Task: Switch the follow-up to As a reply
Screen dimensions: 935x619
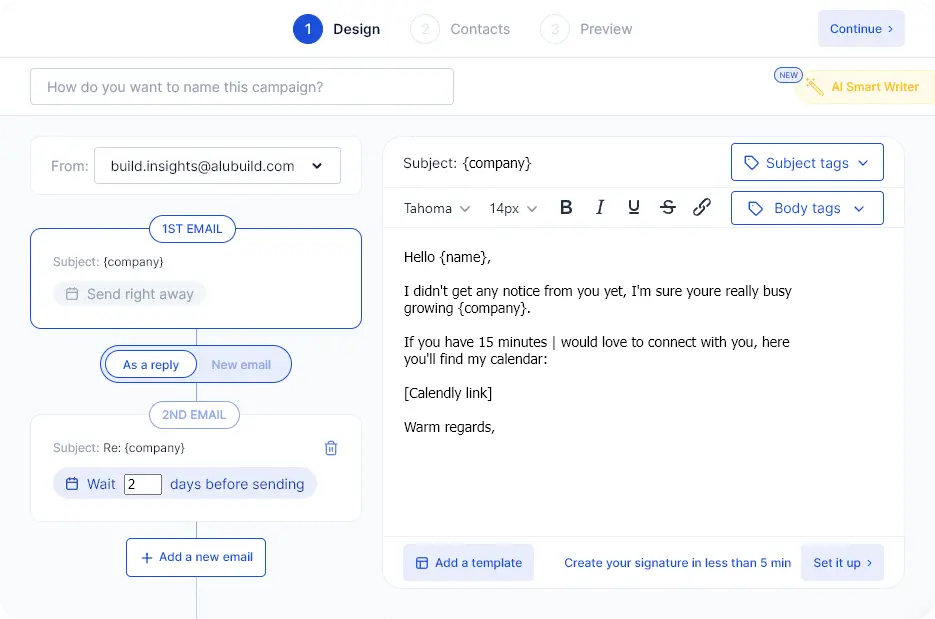Action: click(151, 365)
